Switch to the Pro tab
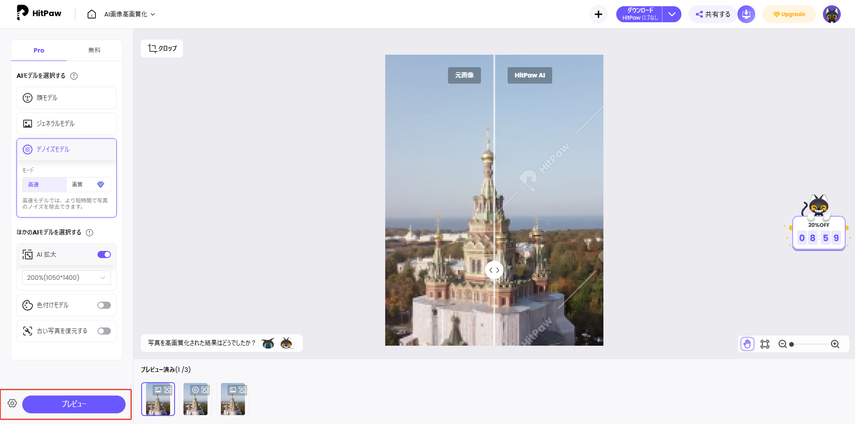This screenshot has height=424, width=855. point(39,50)
